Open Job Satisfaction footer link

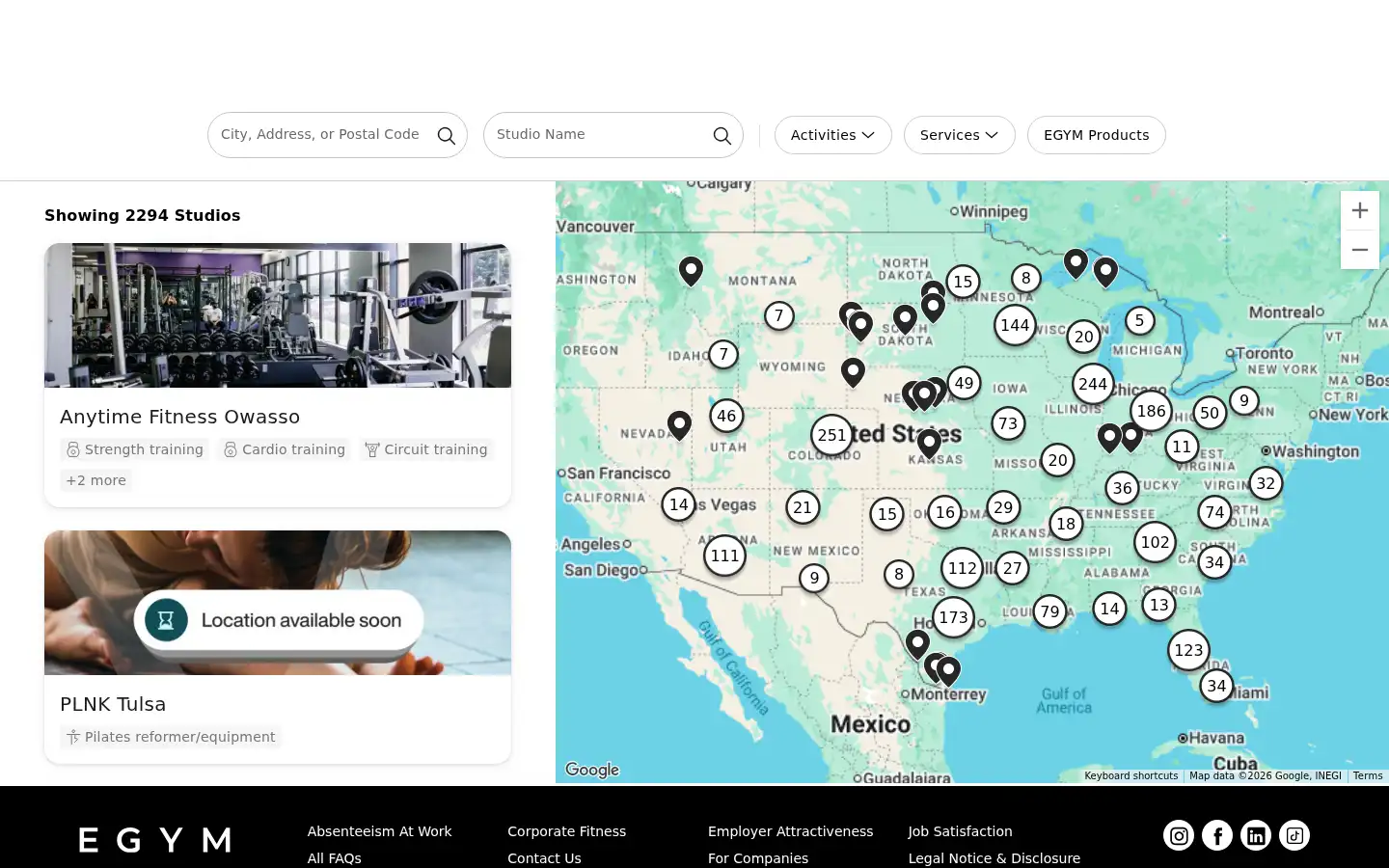click(960, 831)
